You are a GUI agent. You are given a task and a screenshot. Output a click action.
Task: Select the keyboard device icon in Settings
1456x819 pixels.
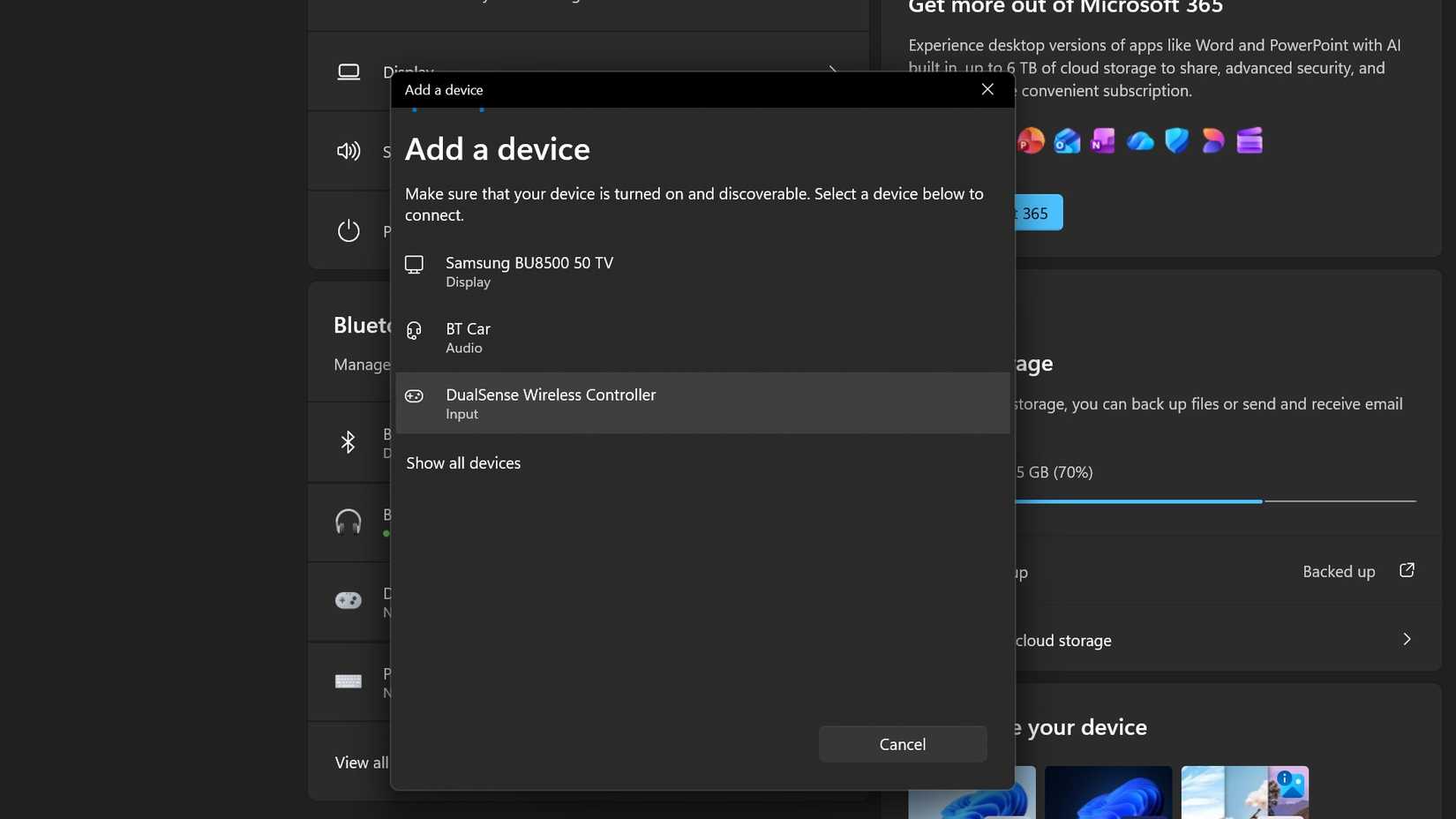(x=349, y=681)
